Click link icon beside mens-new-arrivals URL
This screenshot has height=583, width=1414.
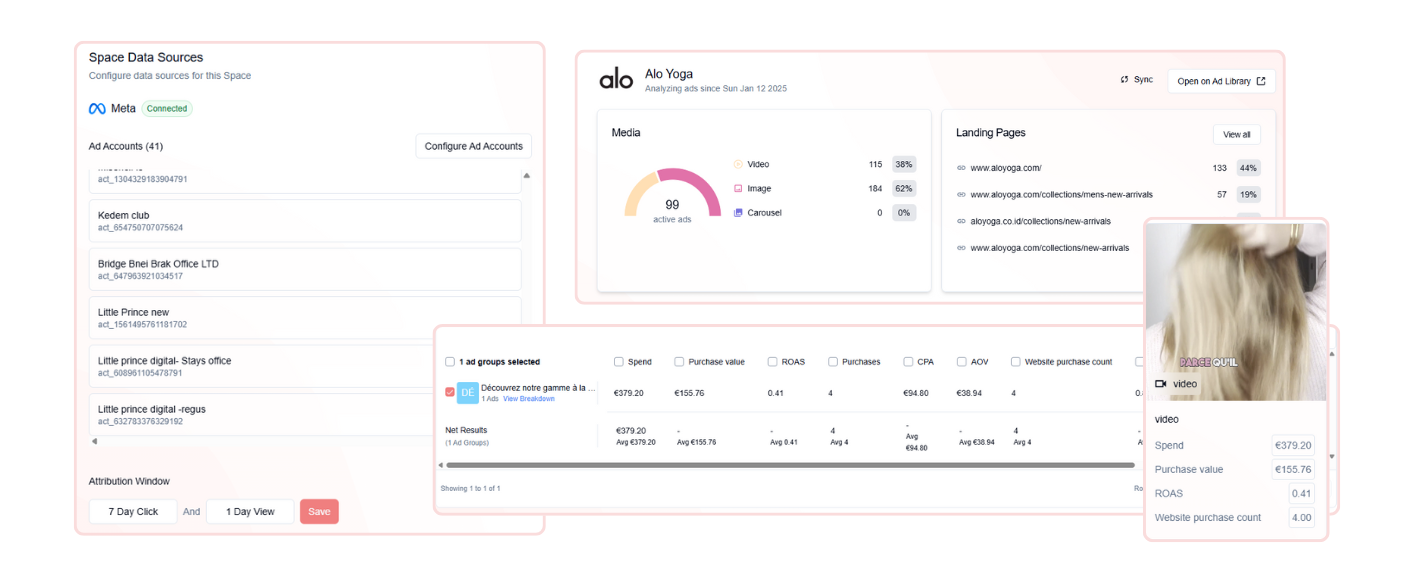coord(961,194)
